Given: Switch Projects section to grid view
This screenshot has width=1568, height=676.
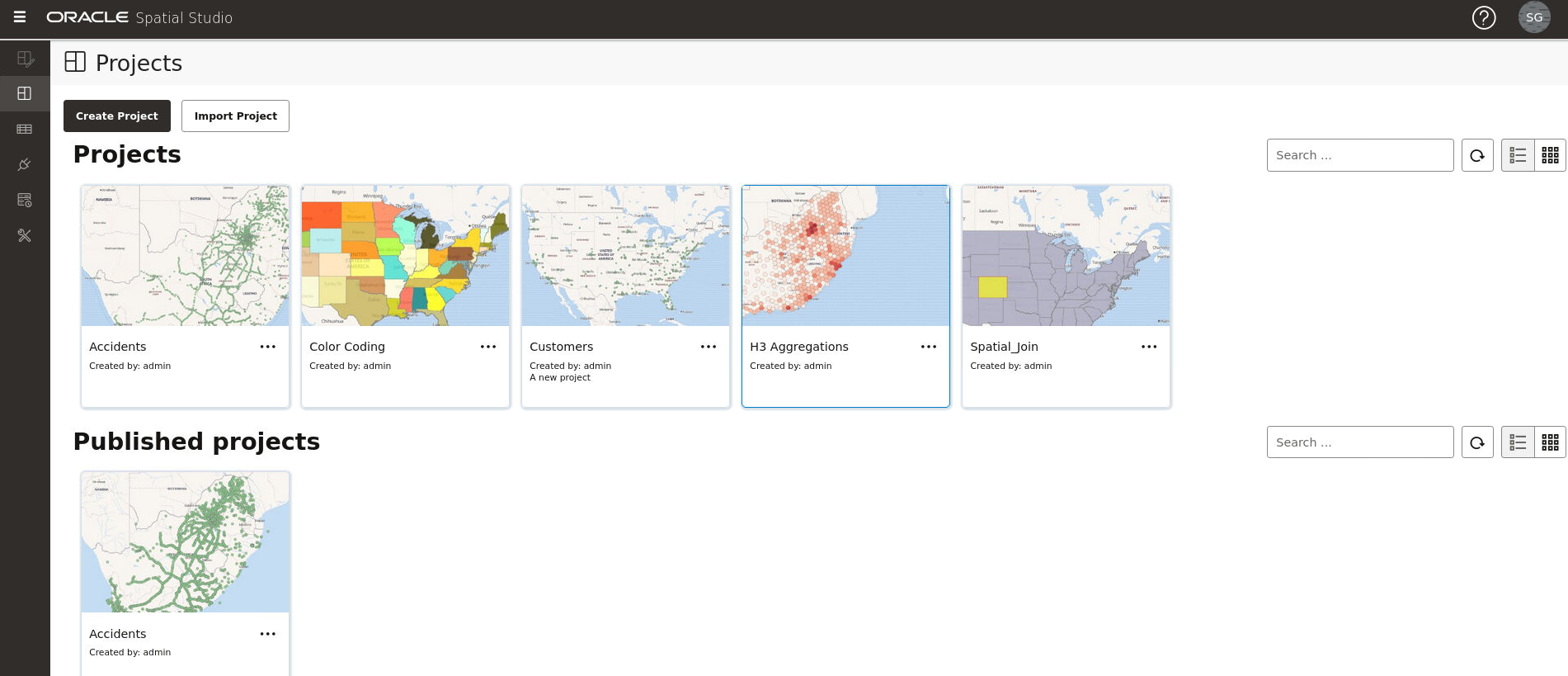Looking at the screenshot, I should click(1550, 155).
